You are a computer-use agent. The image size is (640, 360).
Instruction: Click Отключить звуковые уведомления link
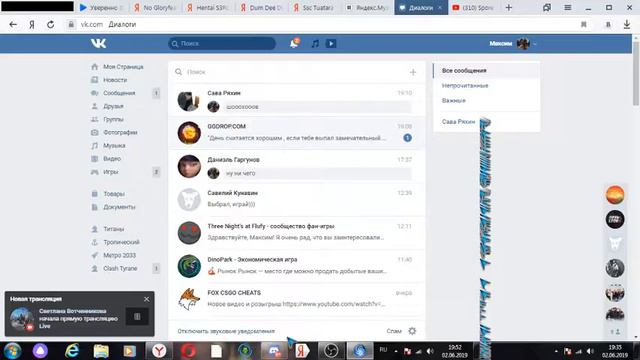[226, 331]
